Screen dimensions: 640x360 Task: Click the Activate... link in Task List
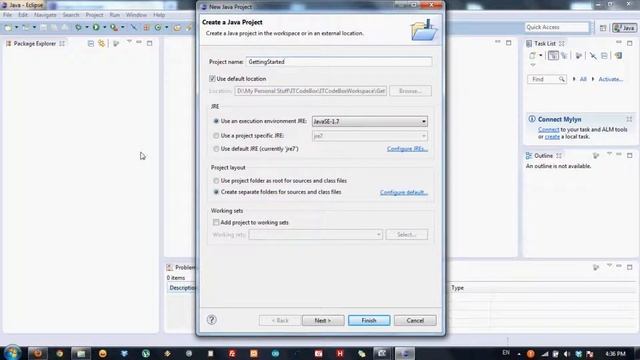611,79
